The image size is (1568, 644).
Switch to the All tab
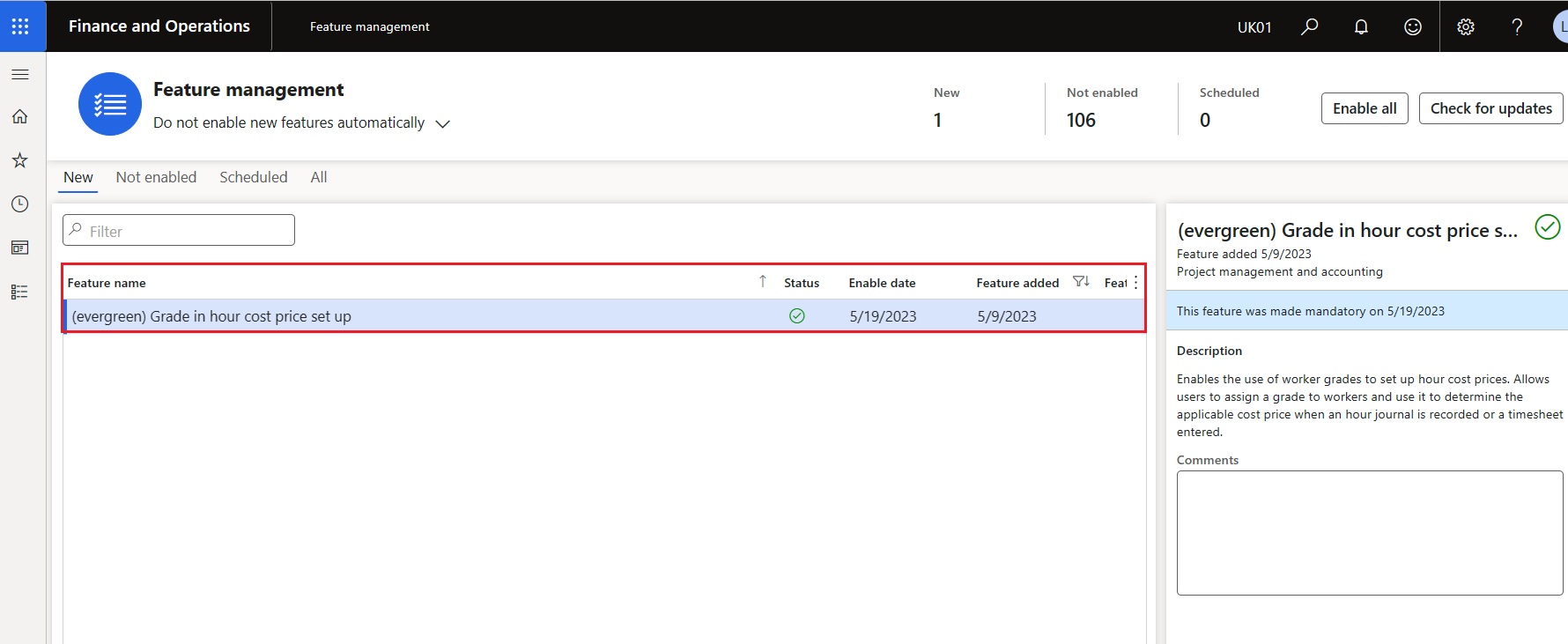pos(319,177)
